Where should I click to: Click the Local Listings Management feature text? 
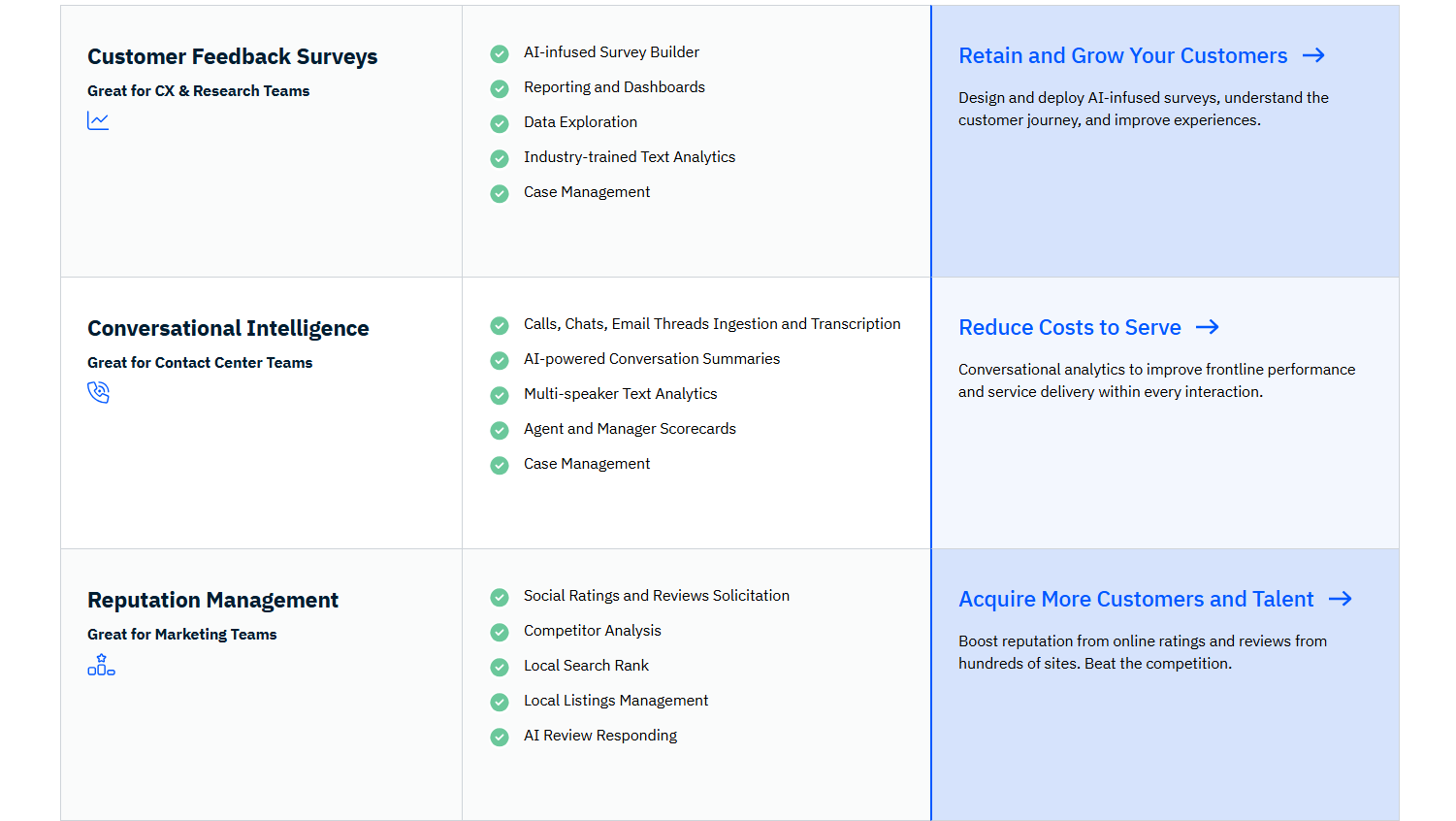tap(616, 701)
